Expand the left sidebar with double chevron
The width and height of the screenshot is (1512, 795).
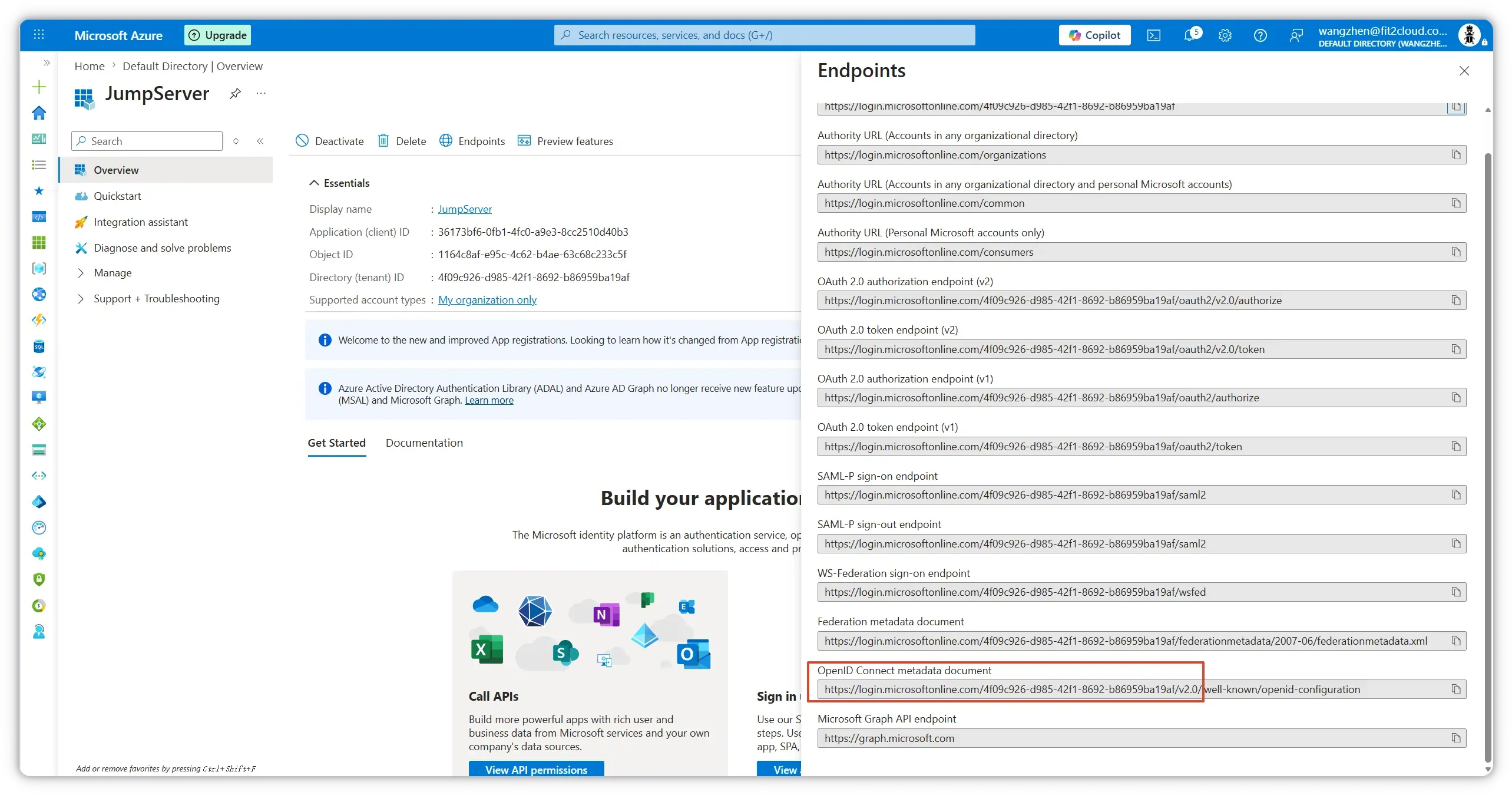tap(47, 62)
